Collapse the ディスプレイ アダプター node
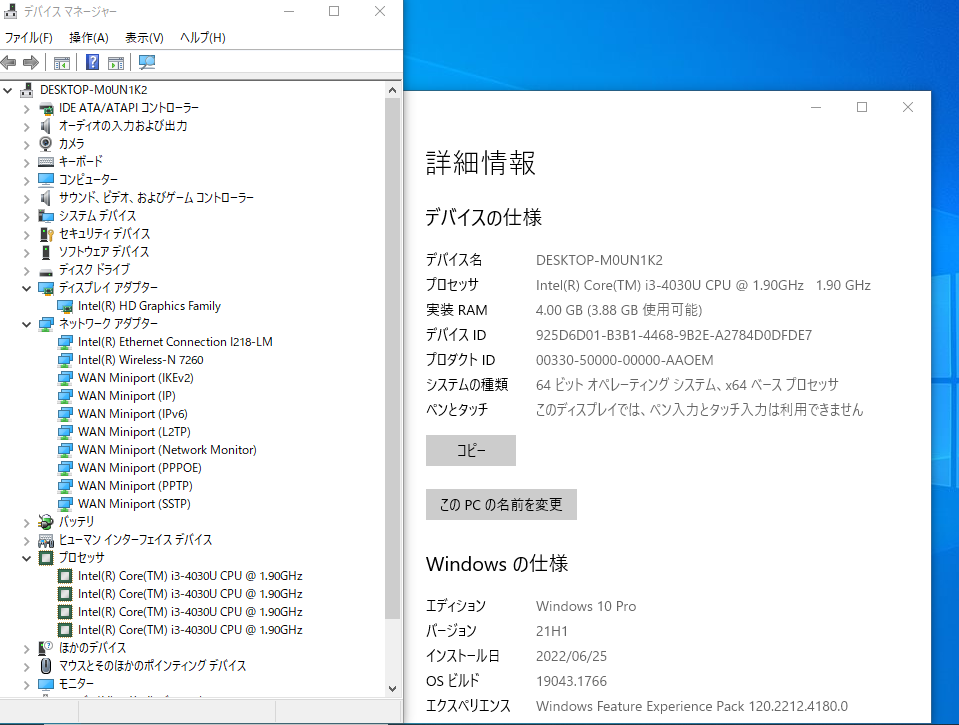 pos(26,288)
